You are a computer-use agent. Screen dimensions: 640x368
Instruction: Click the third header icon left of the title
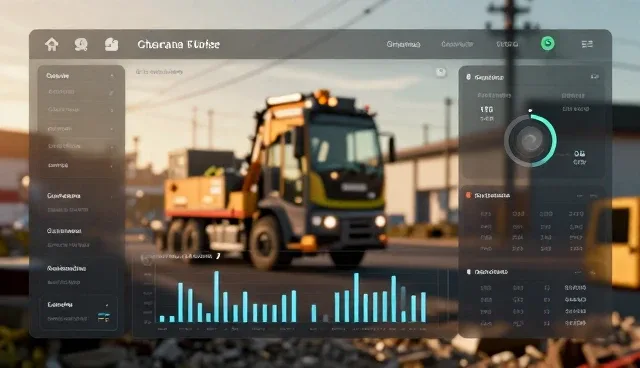click(111, 44)
